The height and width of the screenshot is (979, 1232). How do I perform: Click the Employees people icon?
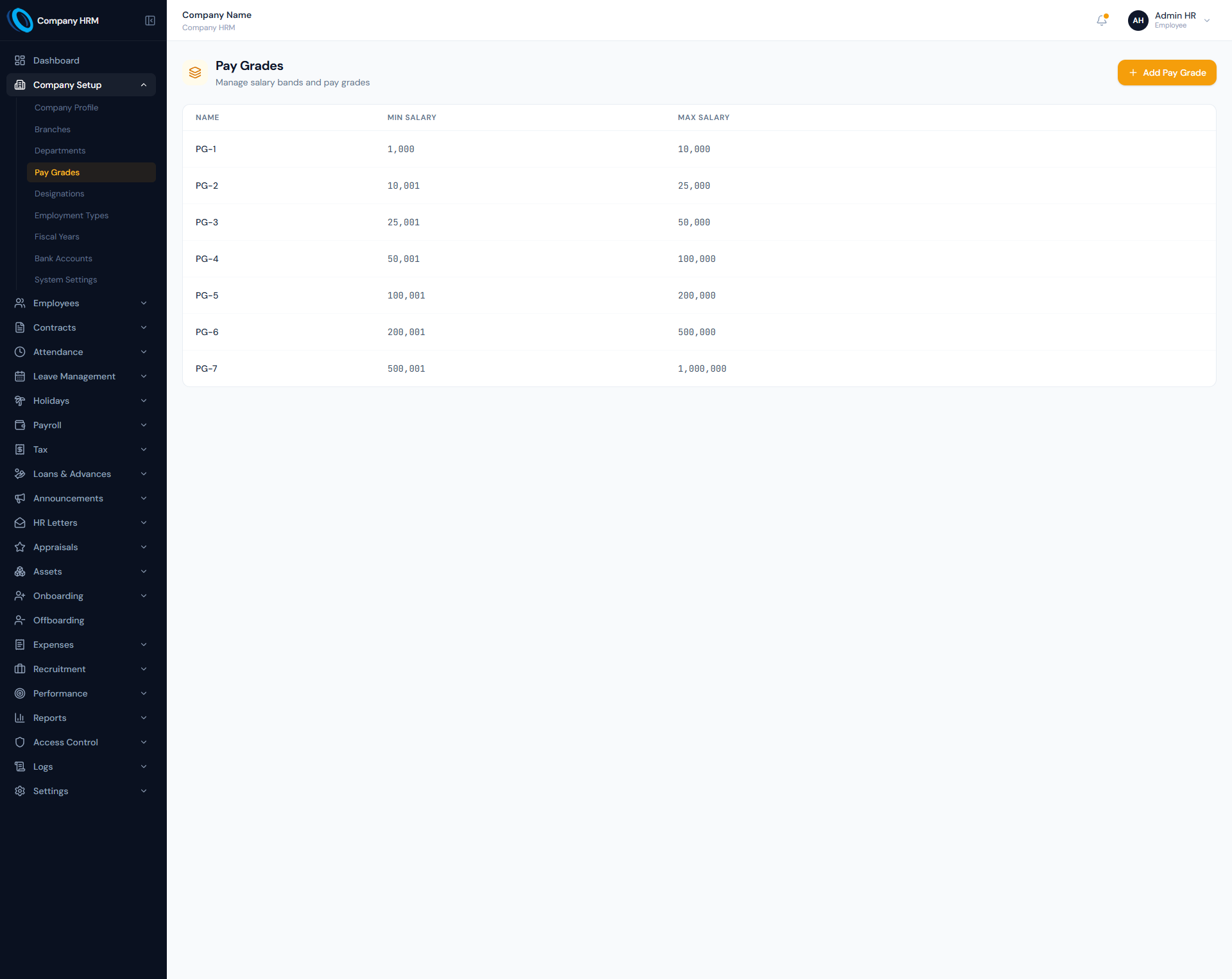click(x=20, y=303)
